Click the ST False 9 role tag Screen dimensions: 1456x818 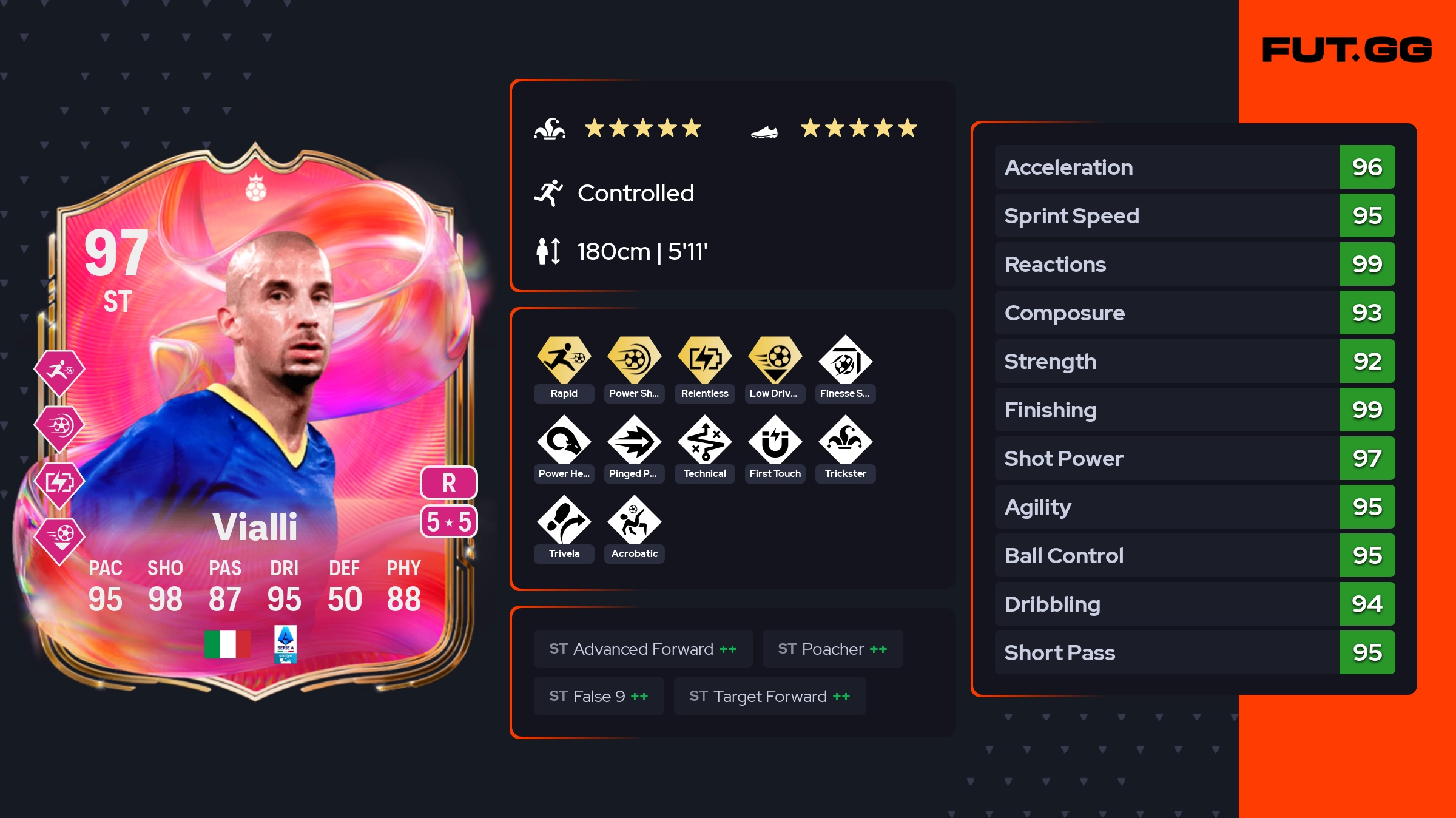tap(599, 696)
